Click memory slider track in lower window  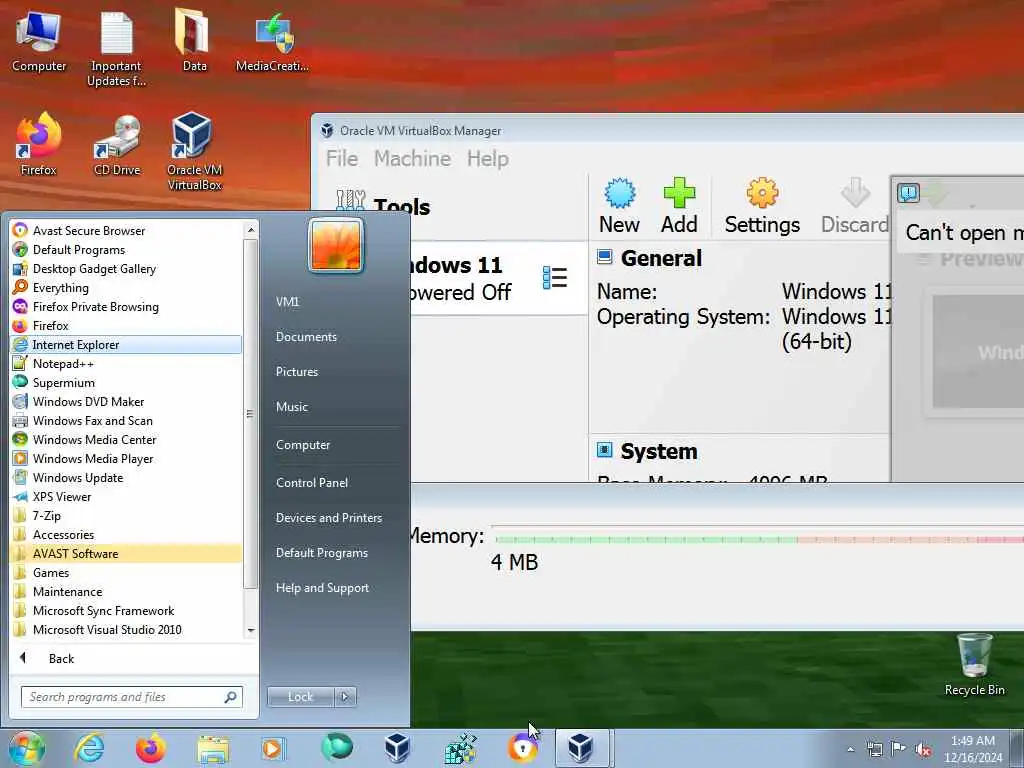pos(759,539)
